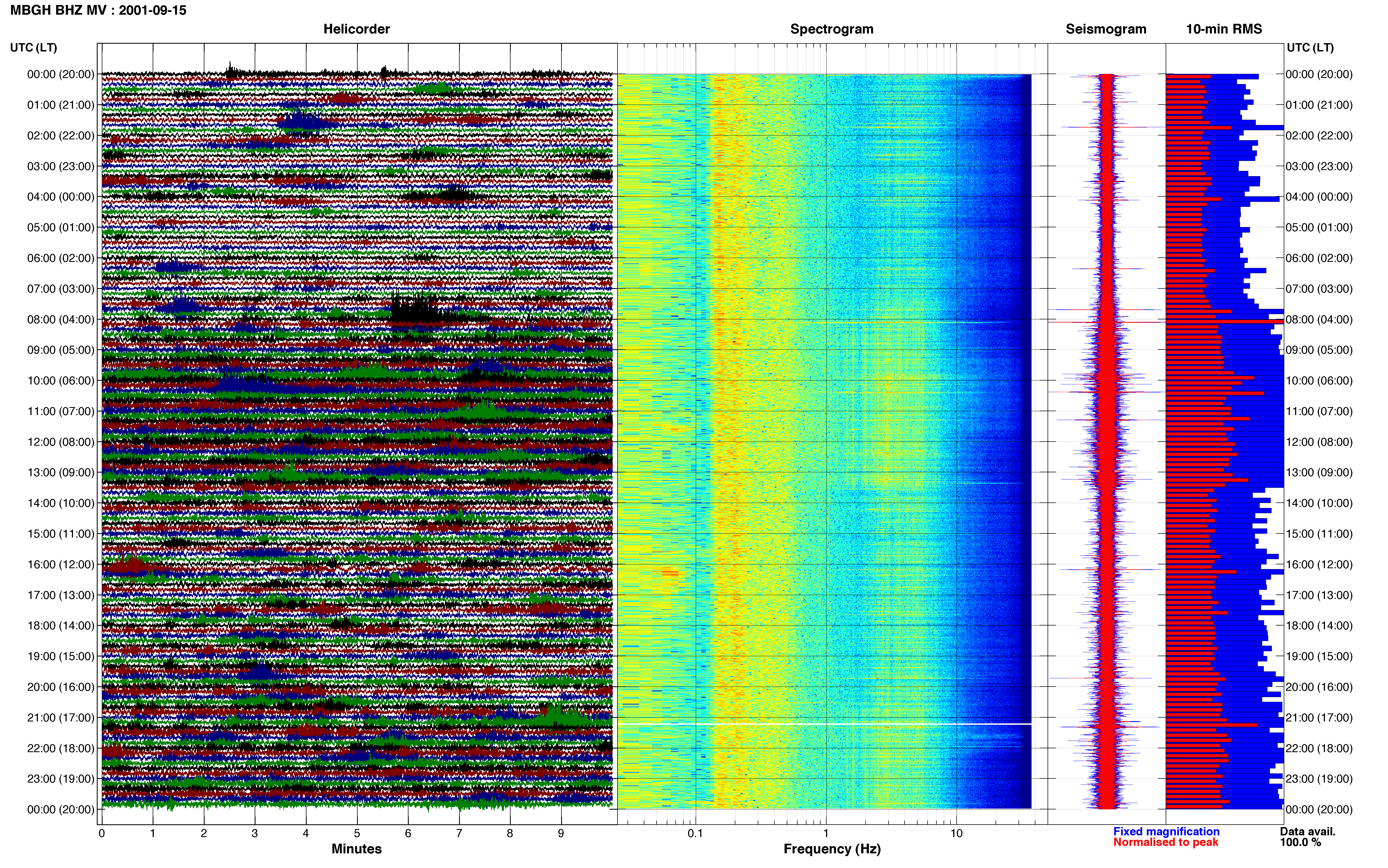Screen dimensions: 1388x868
Task: Click left time label 06:00 (02:00)
Action: tap(61, 258)
